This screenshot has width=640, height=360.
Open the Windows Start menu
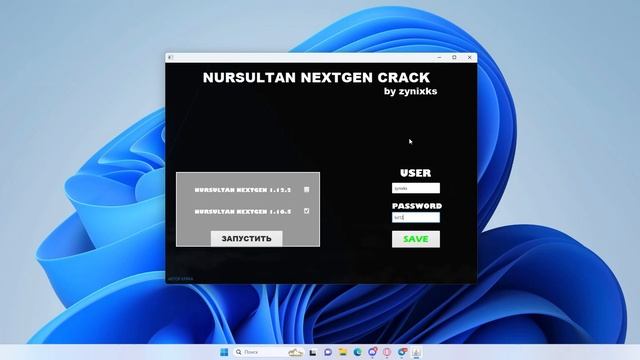224,352
